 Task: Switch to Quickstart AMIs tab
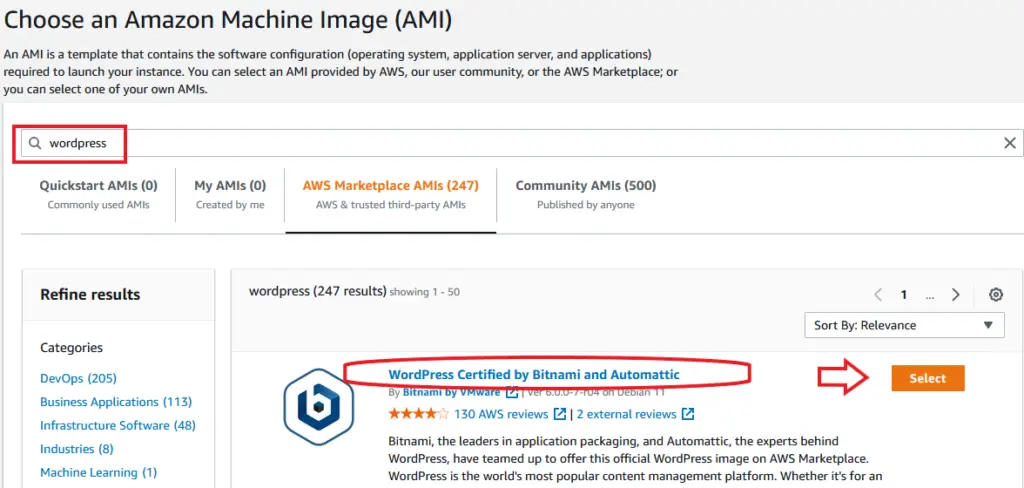coord(99,194)
